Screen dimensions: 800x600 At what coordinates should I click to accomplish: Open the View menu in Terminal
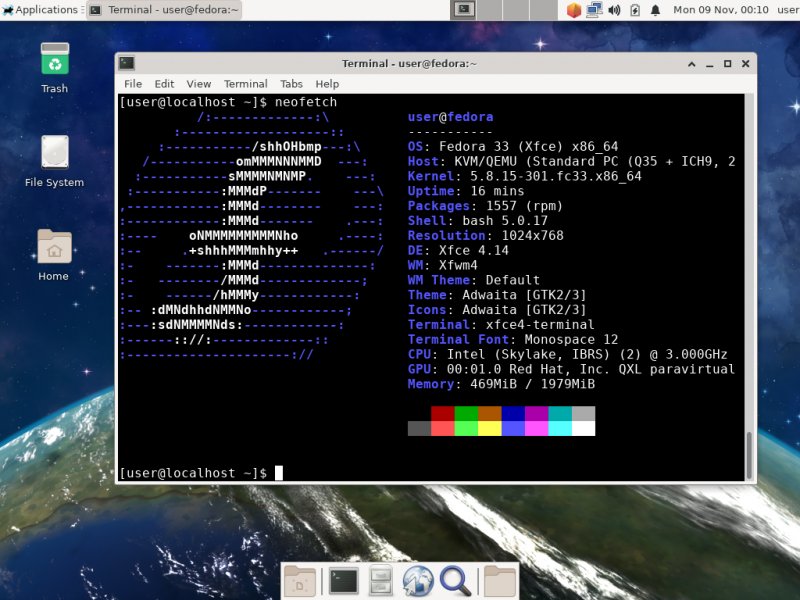[198, 84]
